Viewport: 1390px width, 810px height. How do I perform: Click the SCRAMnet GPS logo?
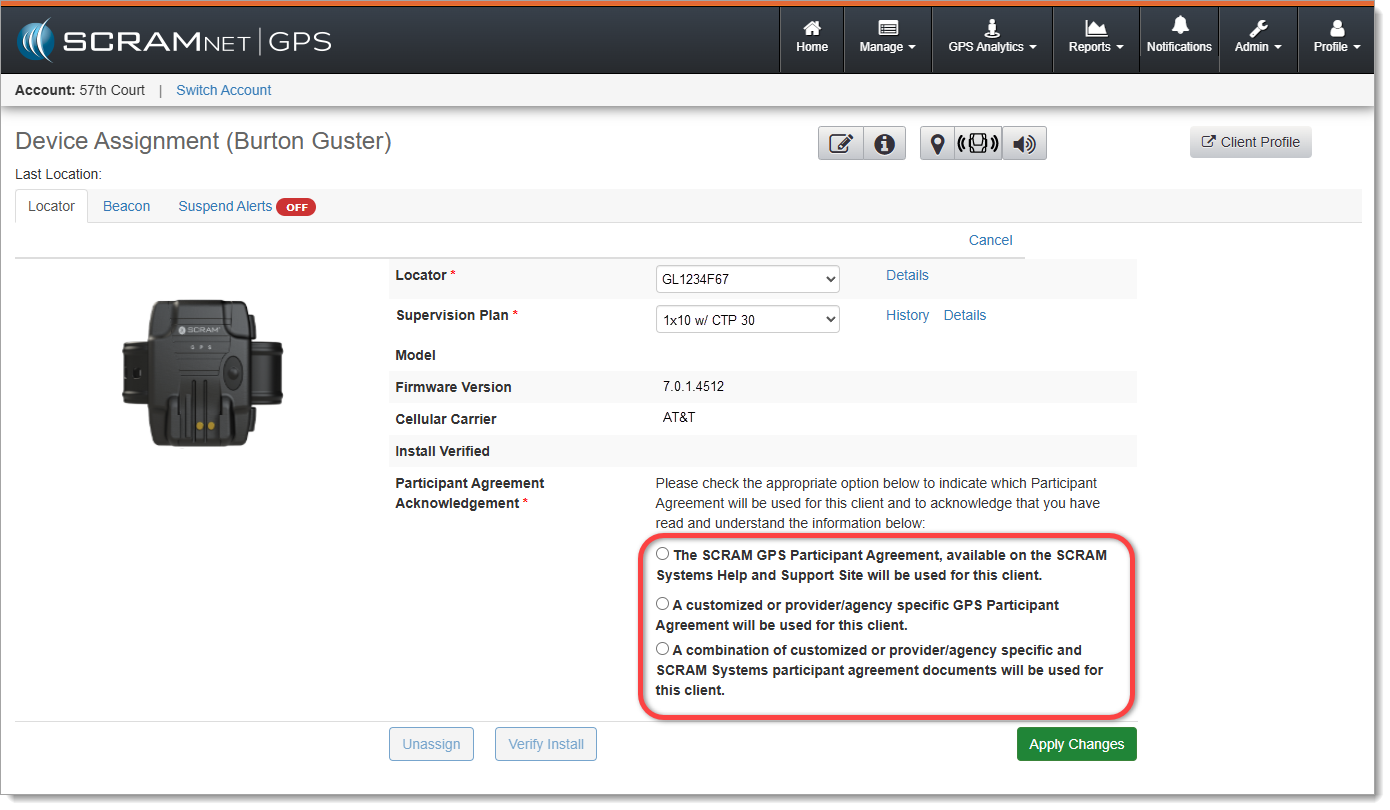174,41
